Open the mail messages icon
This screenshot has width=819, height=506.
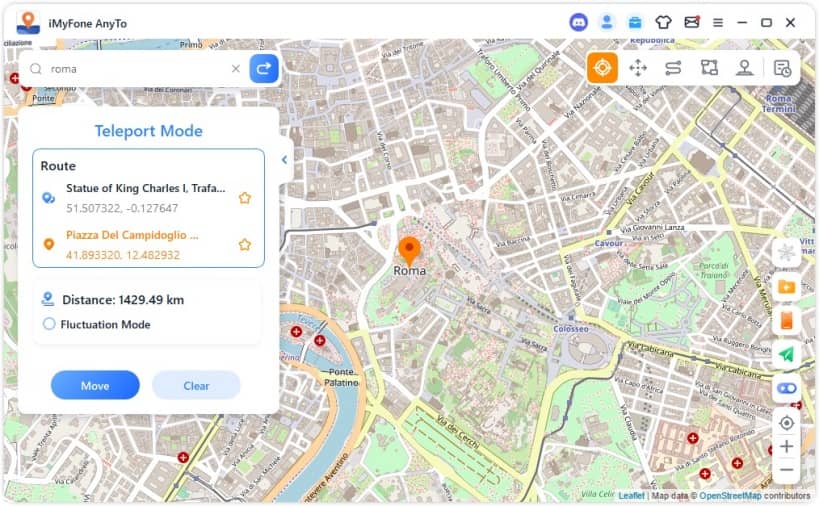click(691, 22)
